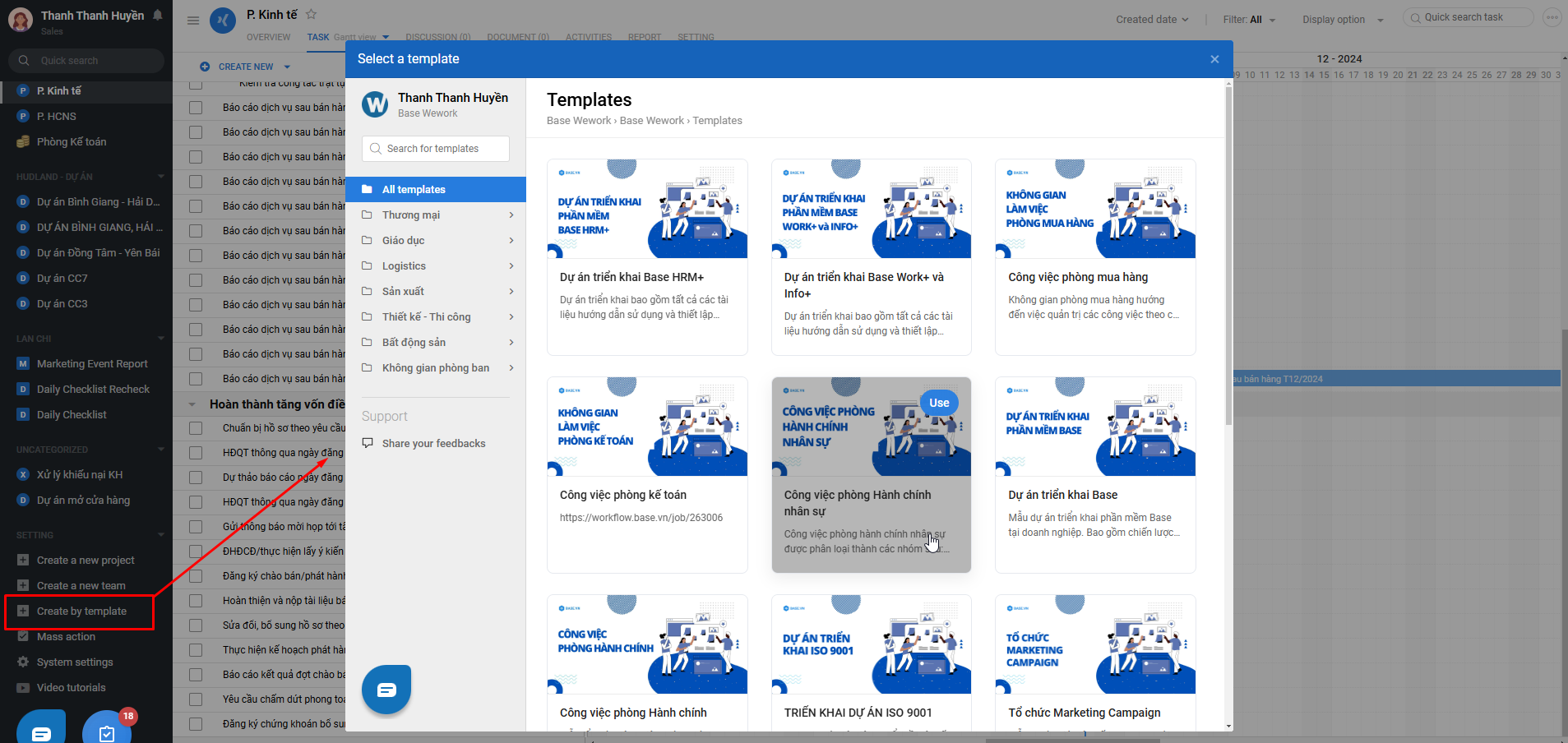1568x743 pixels.
Task: Click the Logistics folder icon
Action: tap(367, 265)
